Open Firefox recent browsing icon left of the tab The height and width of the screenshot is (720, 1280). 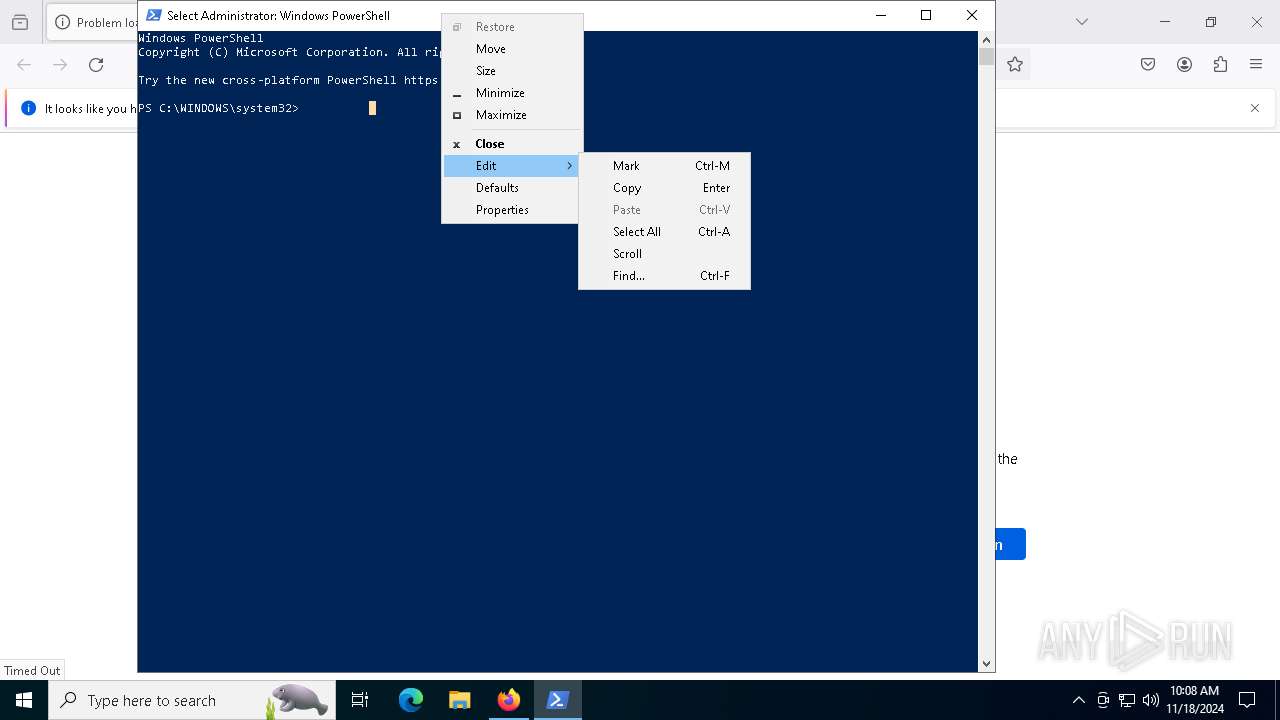20,22
